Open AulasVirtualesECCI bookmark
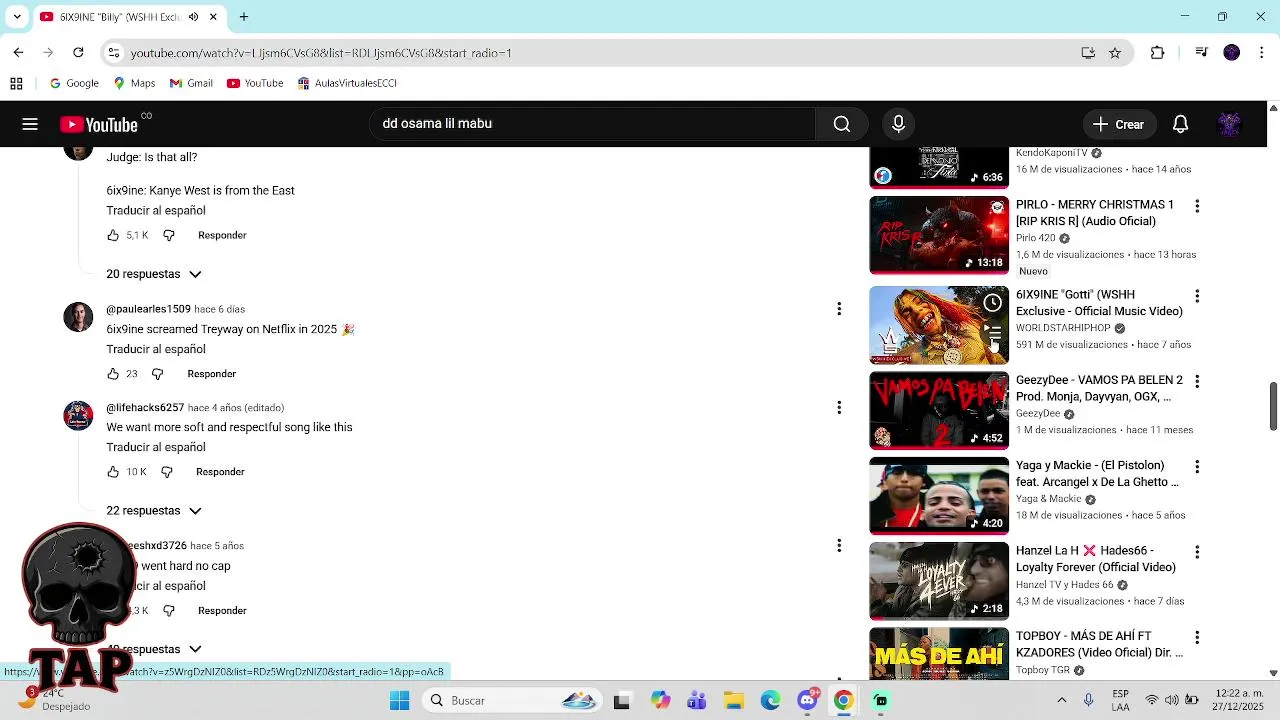This screenshot has width=1280, height=720. (347, 84)
